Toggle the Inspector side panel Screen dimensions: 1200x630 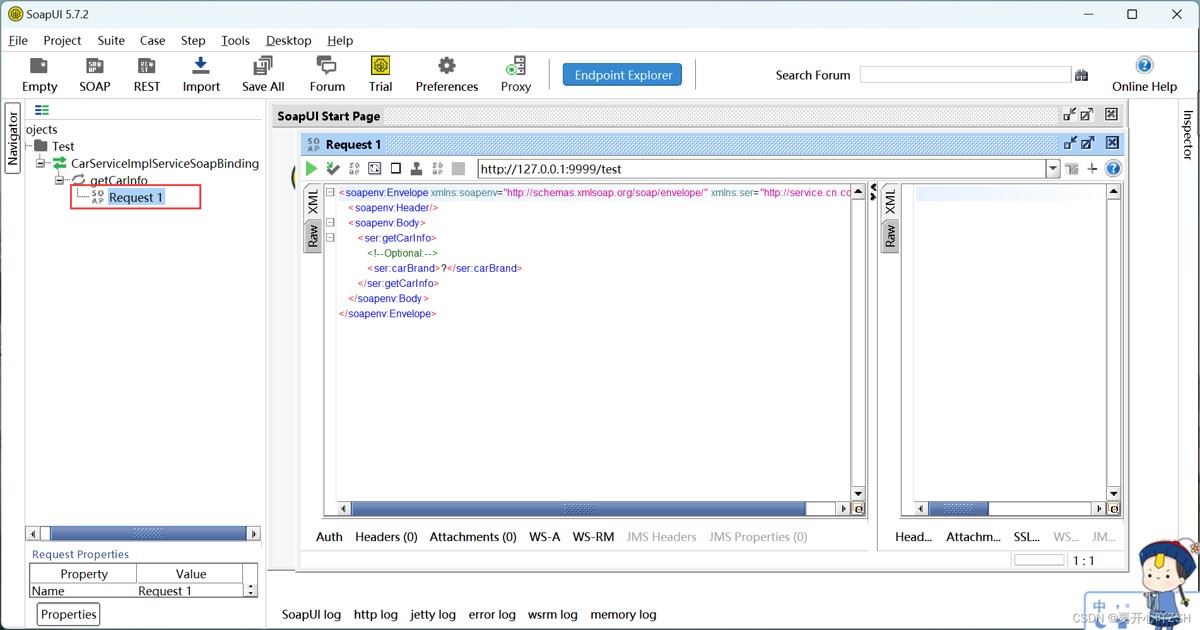[x=1188, y=134]
